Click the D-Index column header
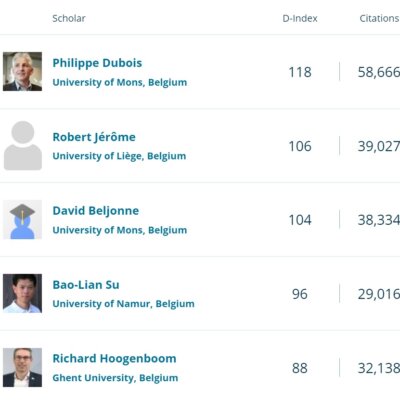The image size is (400, 400). 300,18
